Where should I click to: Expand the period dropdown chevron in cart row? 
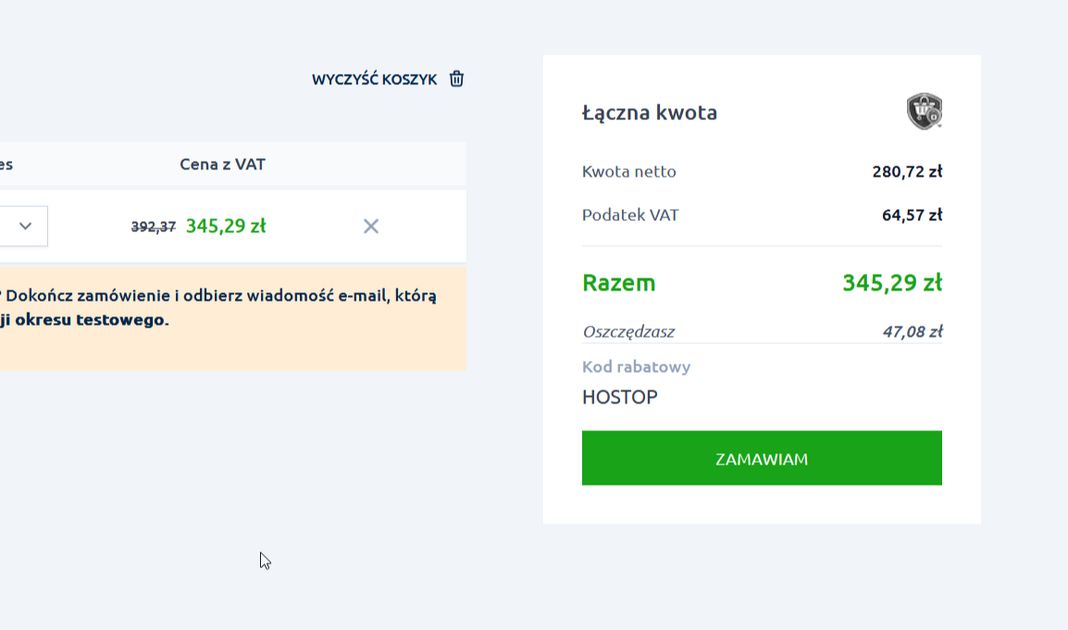[25, 226]
